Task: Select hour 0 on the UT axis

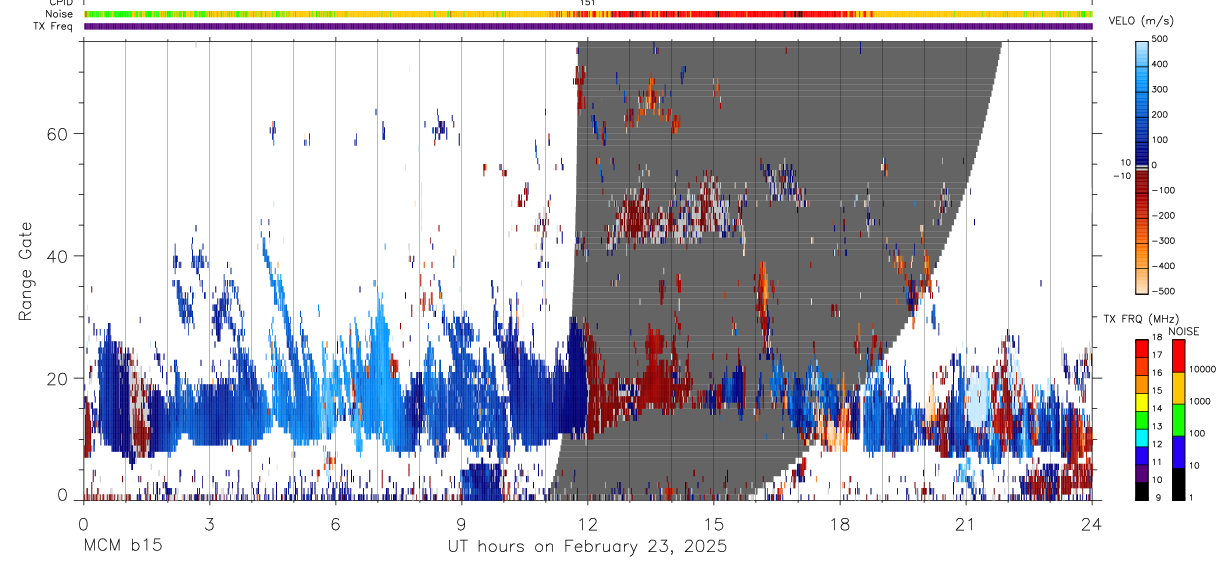Action: (83, 523)
